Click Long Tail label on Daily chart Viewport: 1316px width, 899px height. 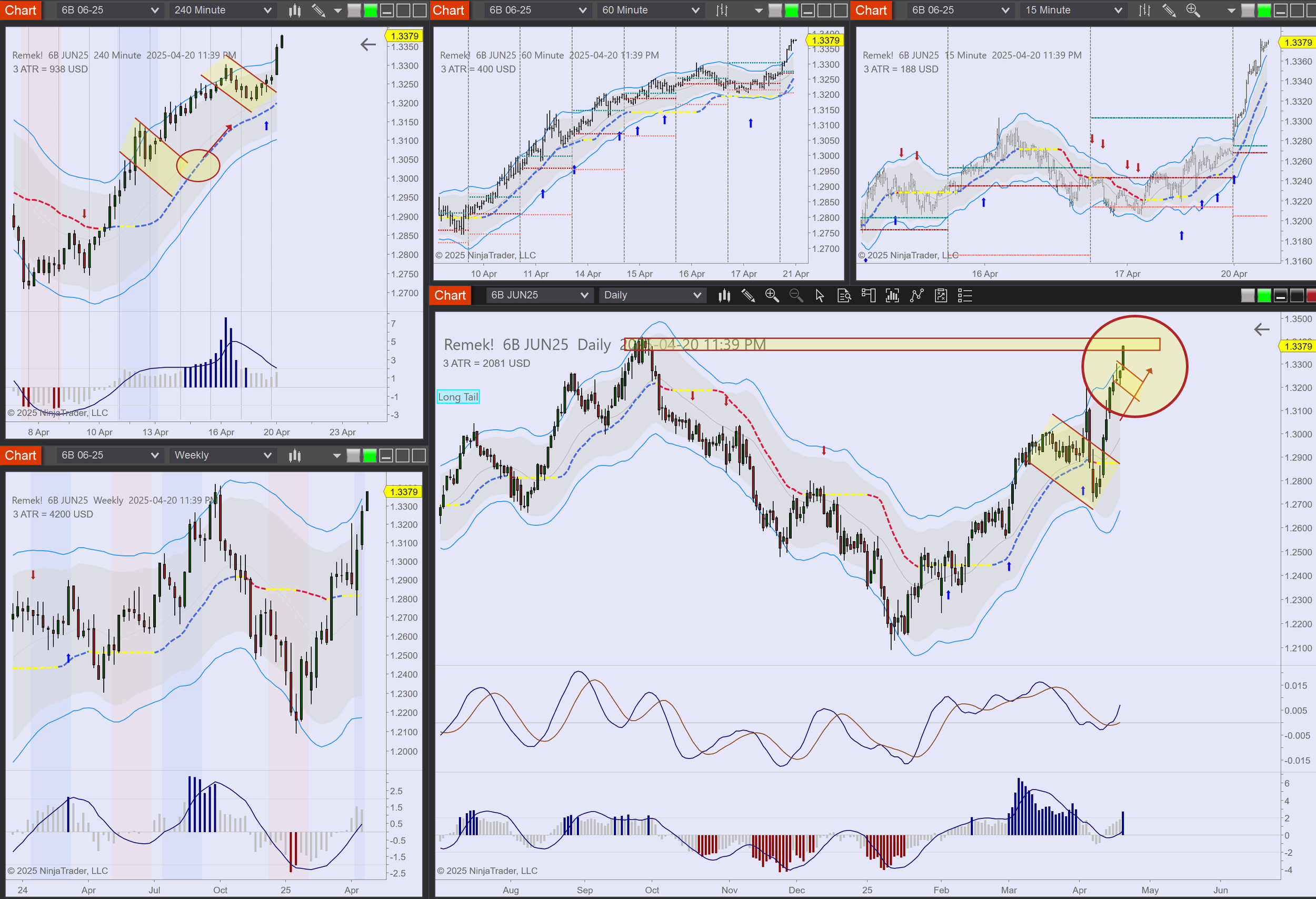pos(457,397)
